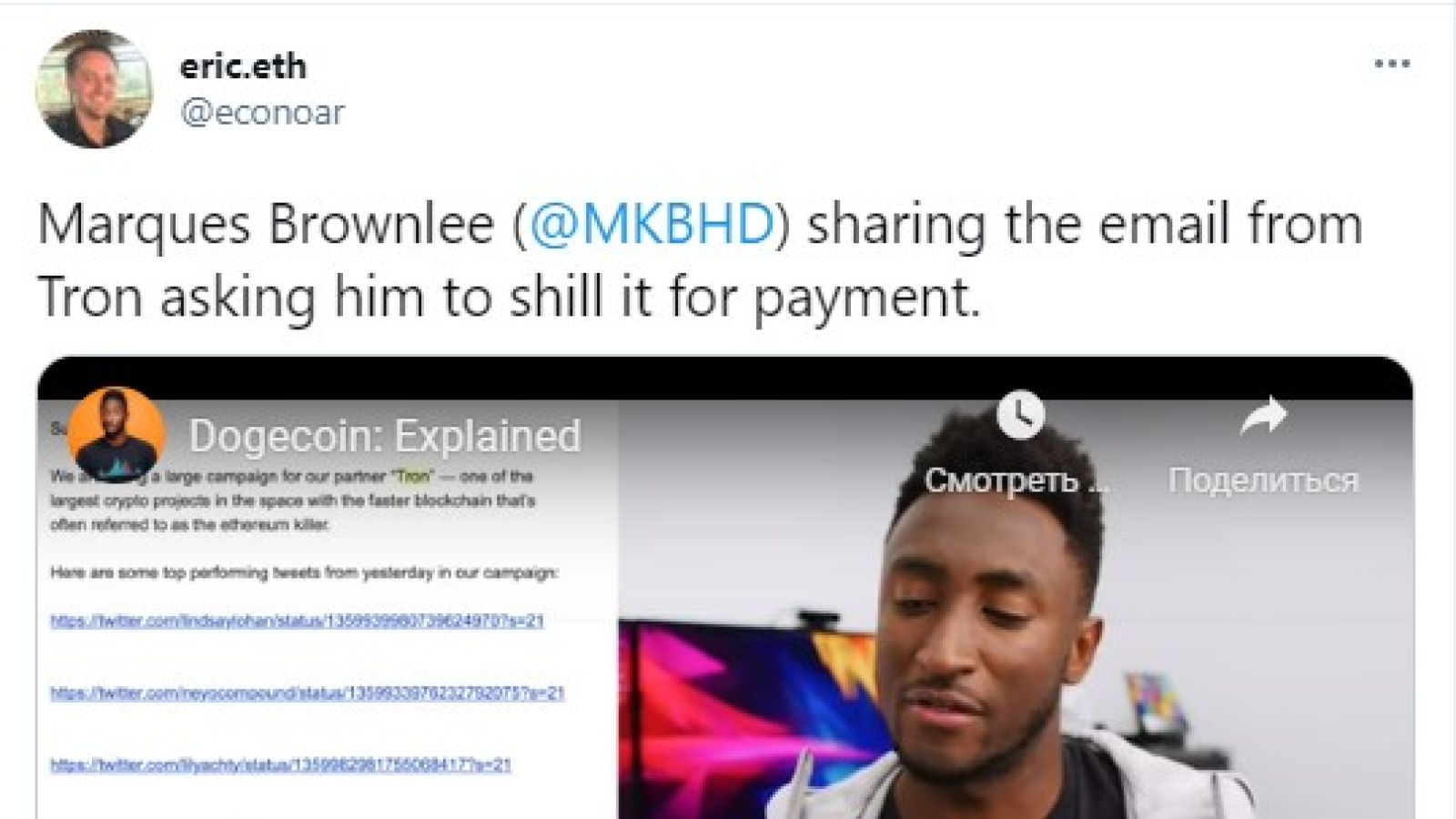This screenshot has height=819, width=1456.
Task: Click the 'Here are some top performing tweets' line
Action: 304,572
